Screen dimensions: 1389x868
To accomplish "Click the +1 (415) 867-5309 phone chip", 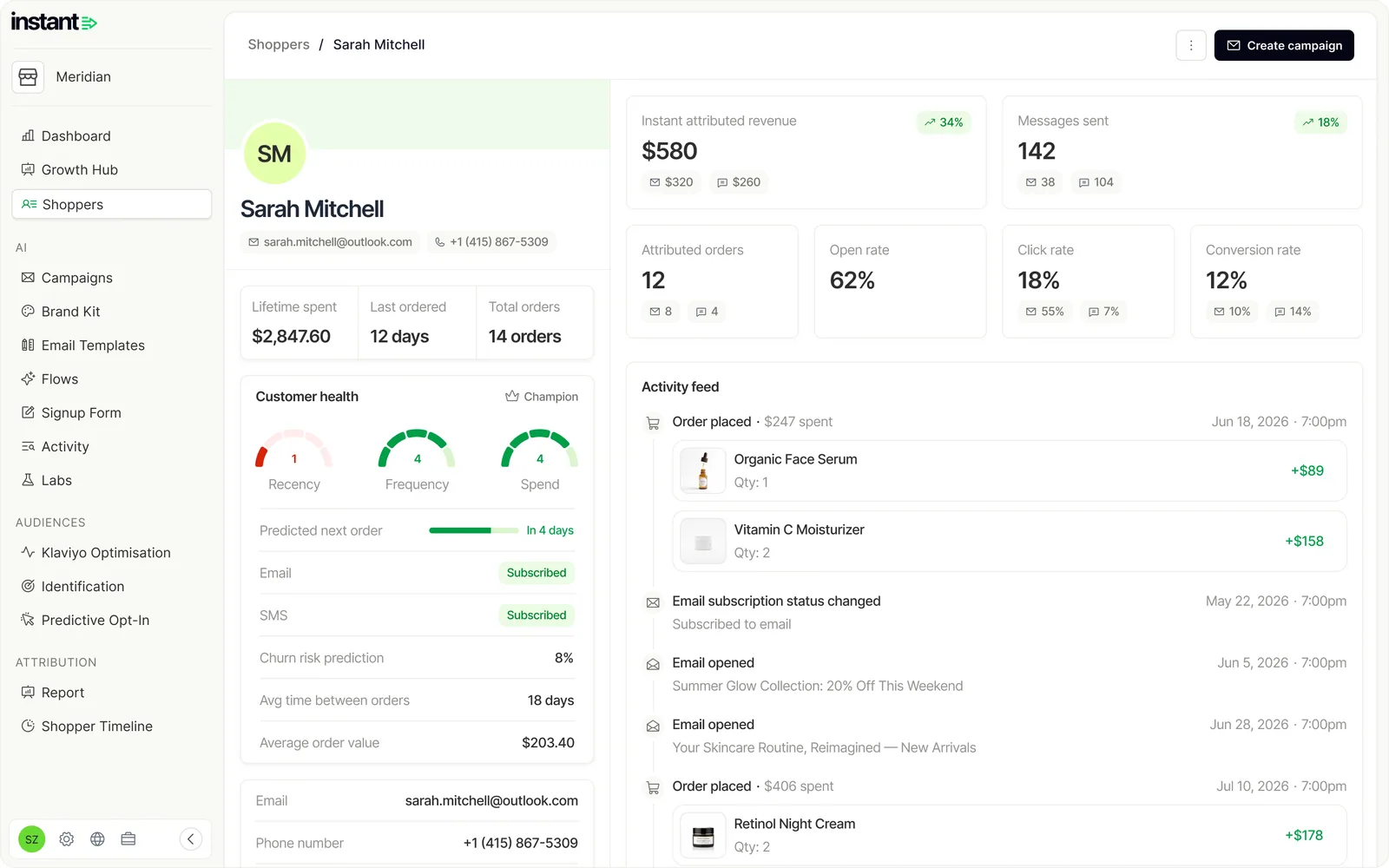I will [491, 242].
